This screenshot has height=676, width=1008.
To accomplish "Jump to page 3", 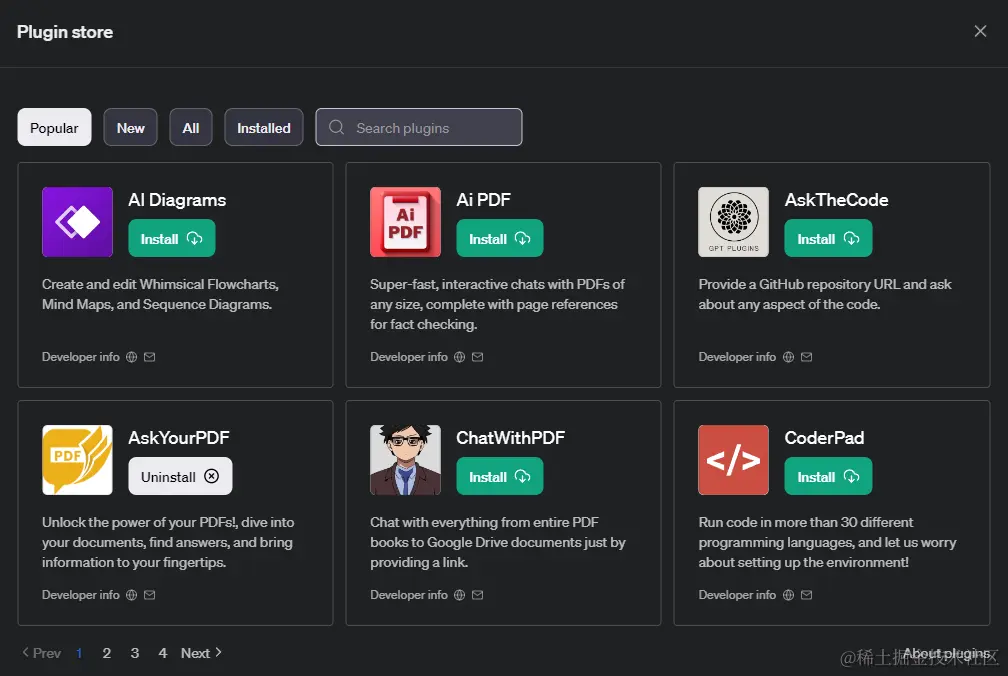I will coord(134,653).
